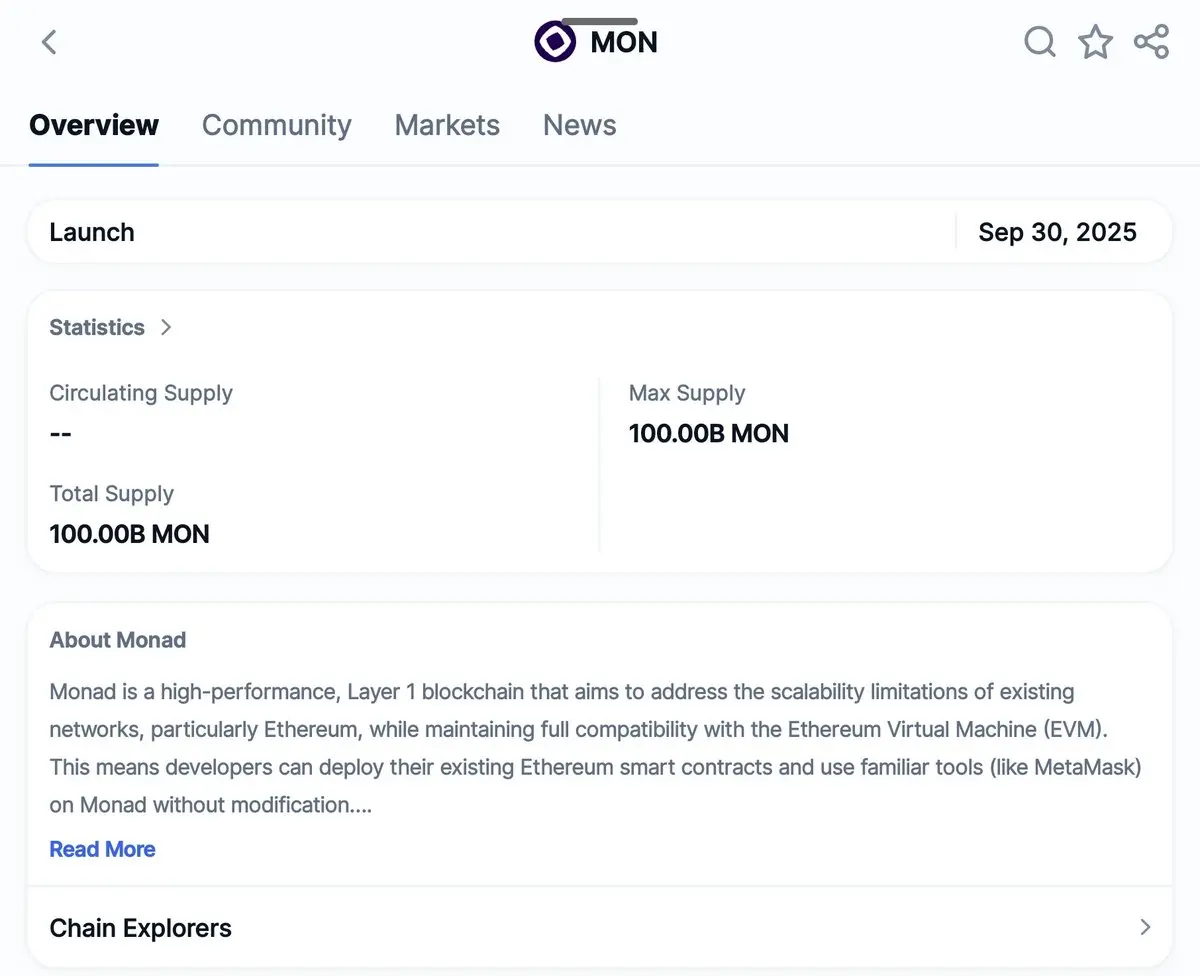Click the Total Supply label
The width and height of the screenshot is (1200, 976).
[x=112, y=493]
